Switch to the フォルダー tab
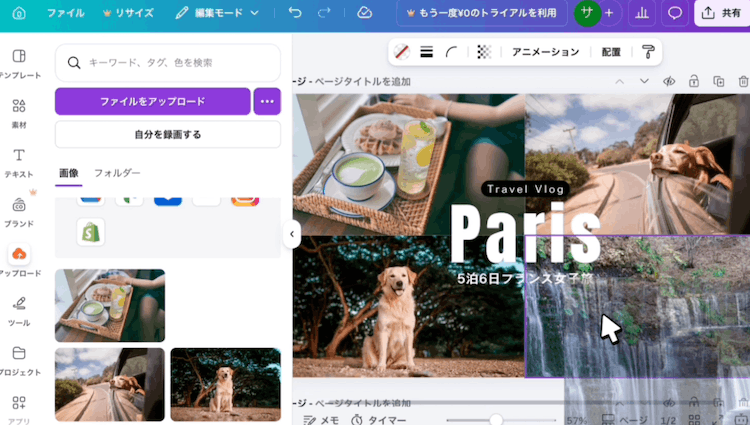This screenshot has height=425, width=750. [117, 173]
